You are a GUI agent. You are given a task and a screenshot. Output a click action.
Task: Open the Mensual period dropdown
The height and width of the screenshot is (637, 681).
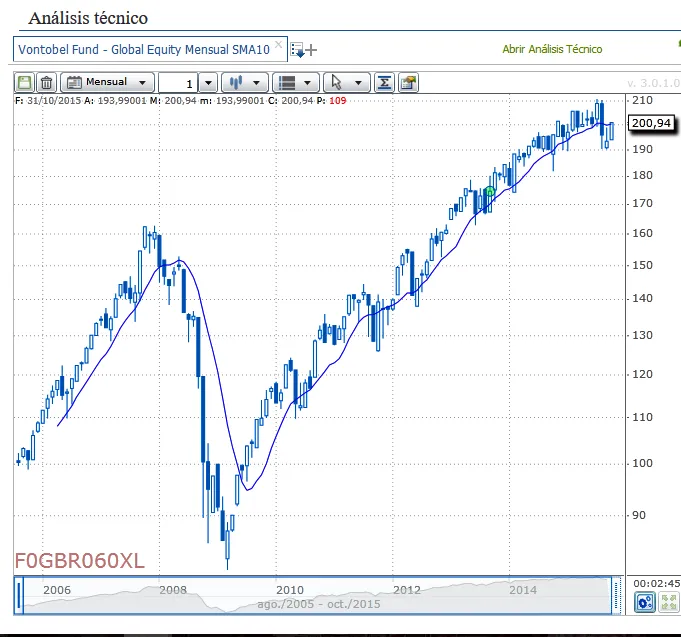point(108,82)
